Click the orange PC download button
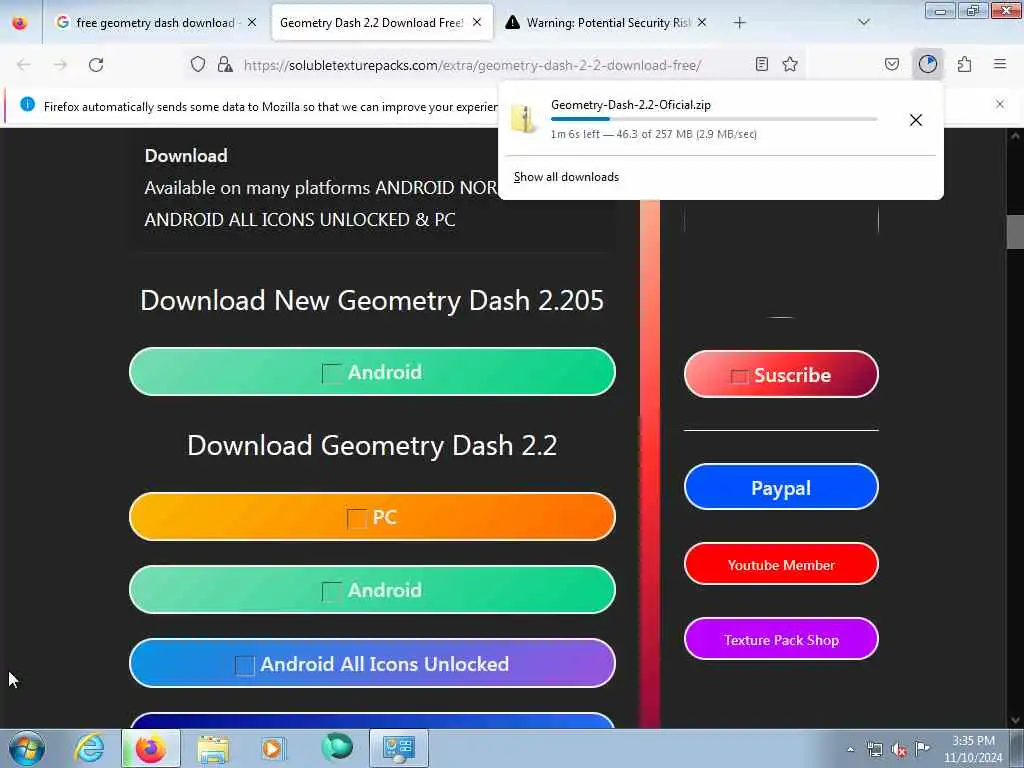 tap(372, 517)
